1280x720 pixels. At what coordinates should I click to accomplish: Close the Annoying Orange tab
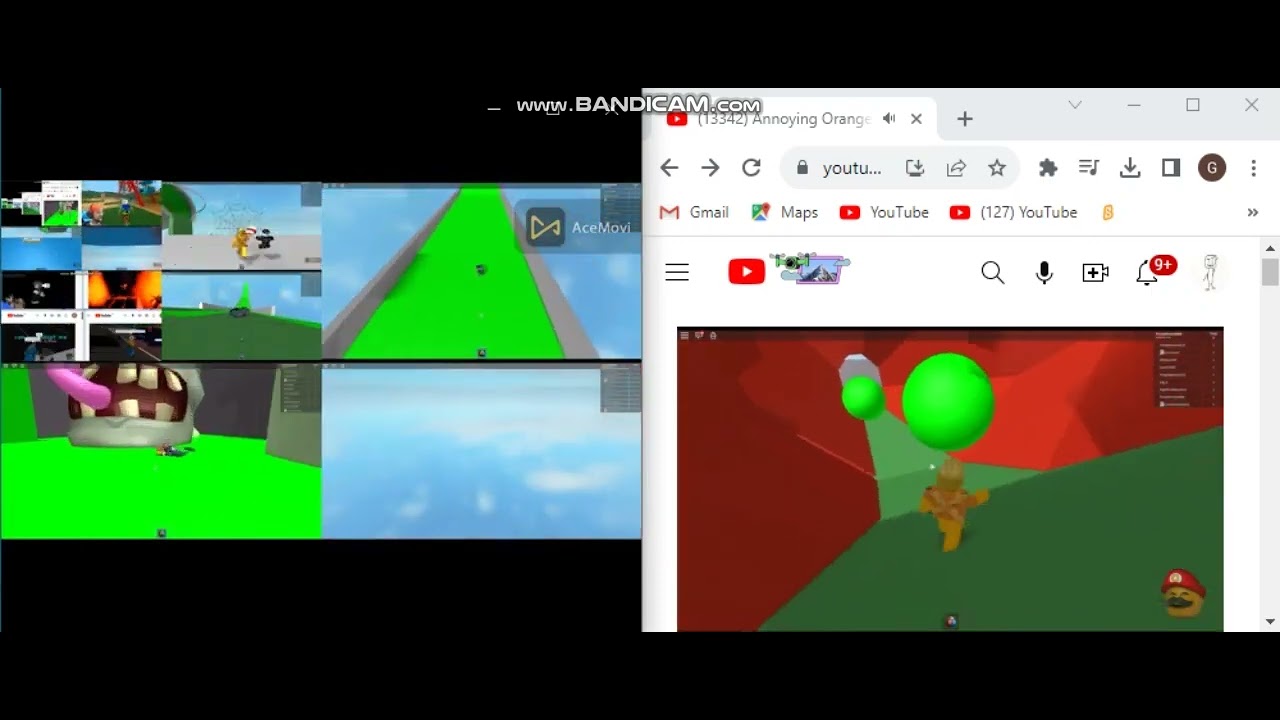click(x=916, y=119)
